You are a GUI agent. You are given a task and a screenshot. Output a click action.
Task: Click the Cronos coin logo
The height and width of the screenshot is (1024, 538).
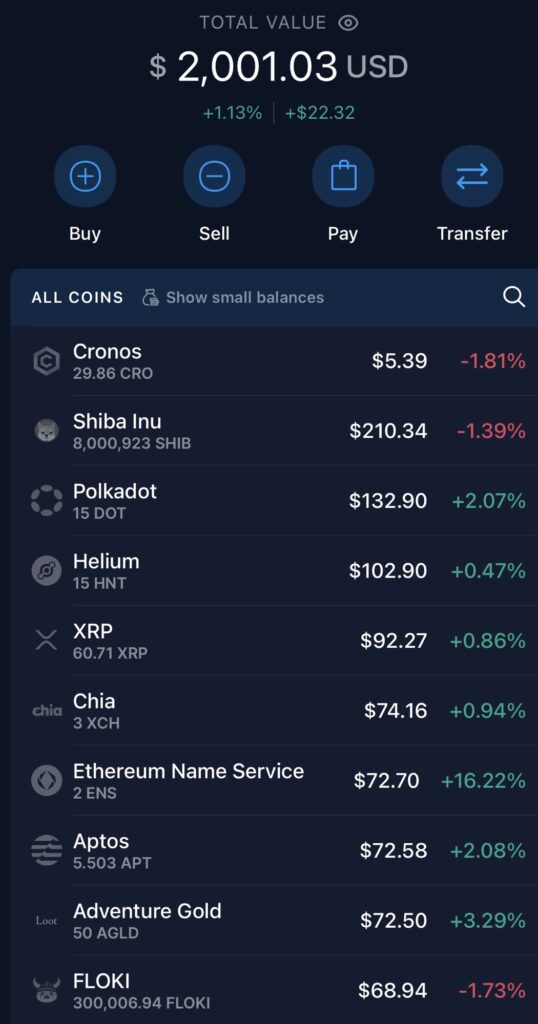point(46,361)
